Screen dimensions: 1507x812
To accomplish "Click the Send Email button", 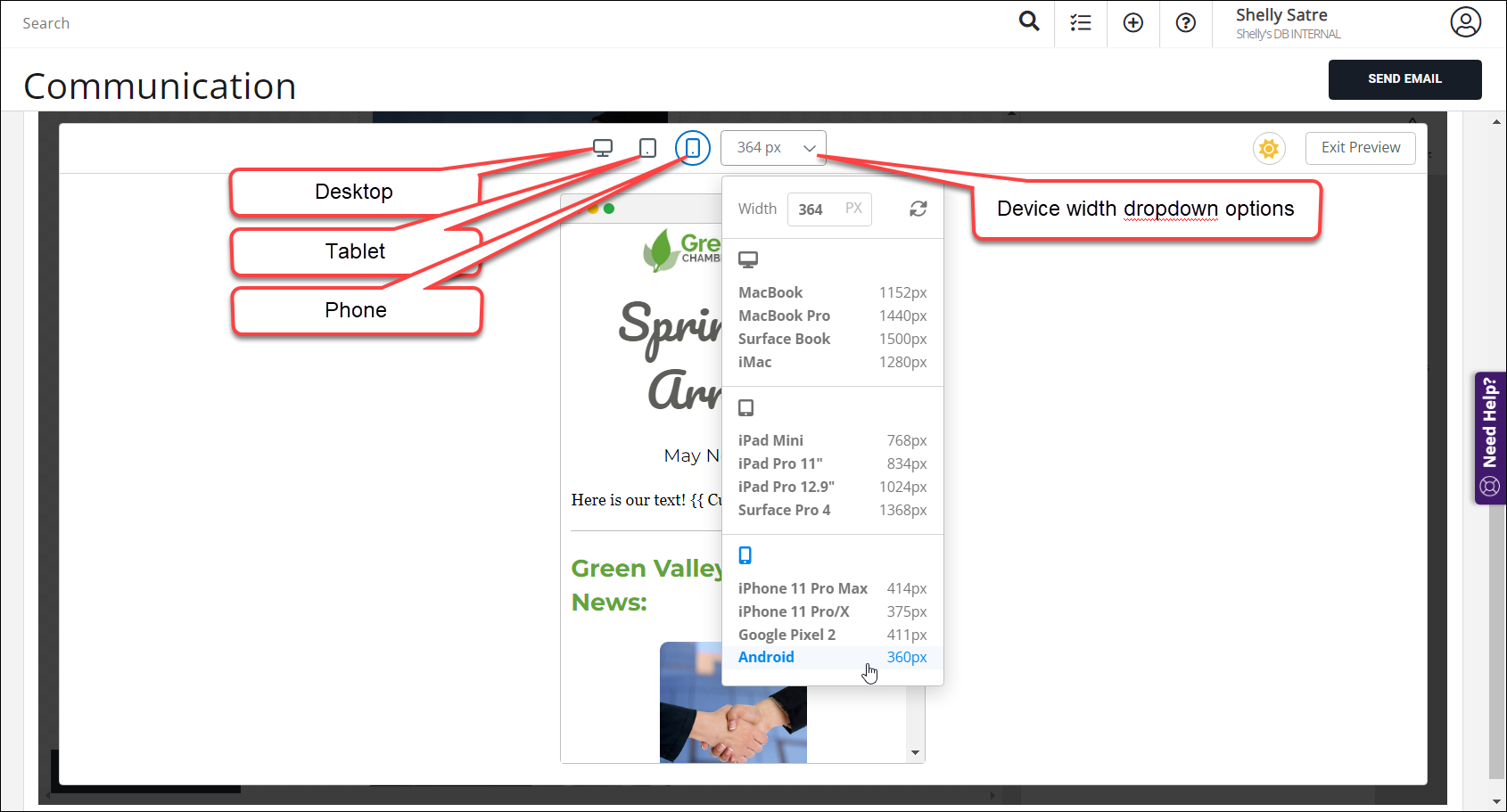I will pos(1404,78).
